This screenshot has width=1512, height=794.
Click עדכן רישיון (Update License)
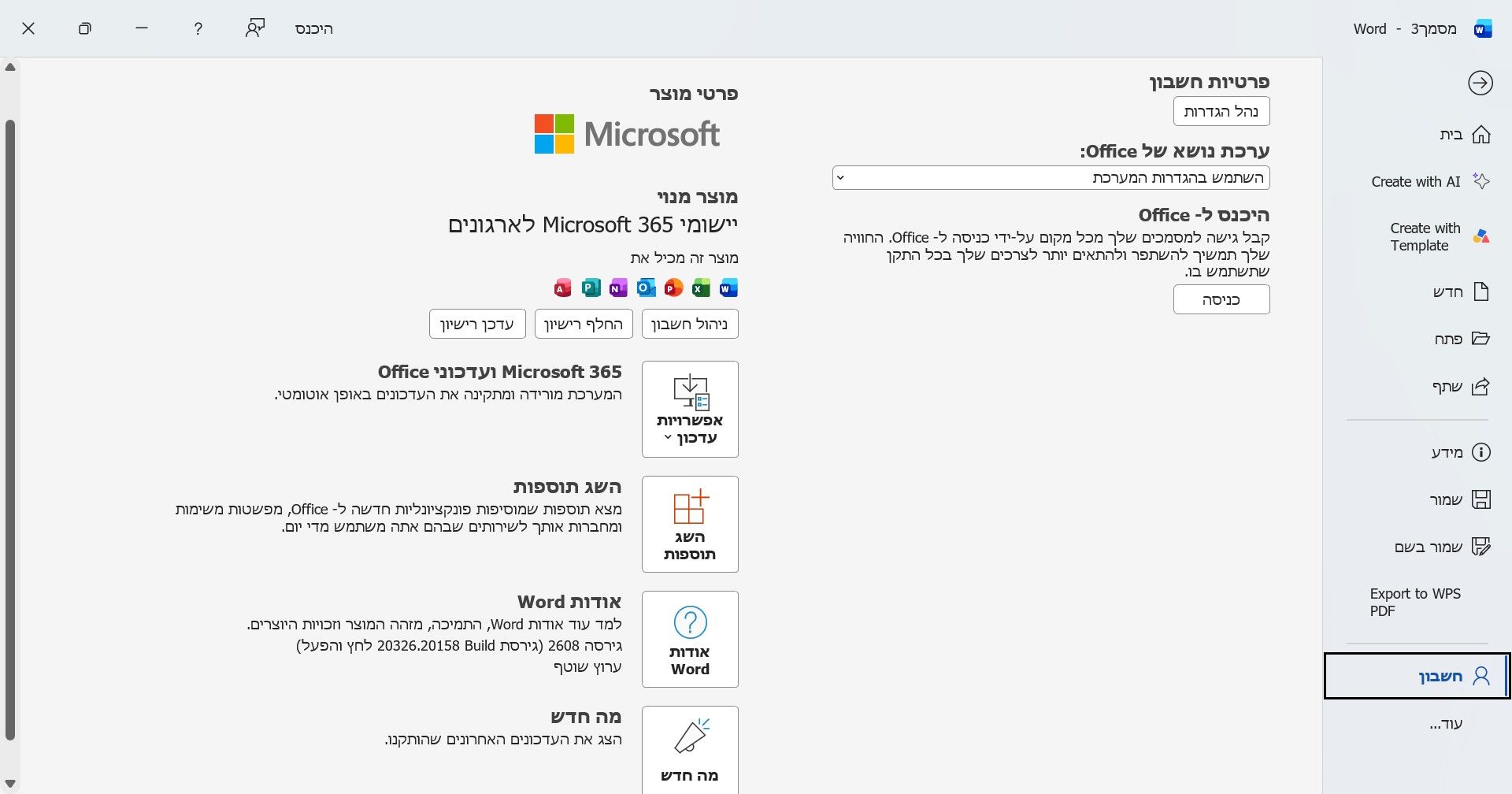click(x=477, y=324)
